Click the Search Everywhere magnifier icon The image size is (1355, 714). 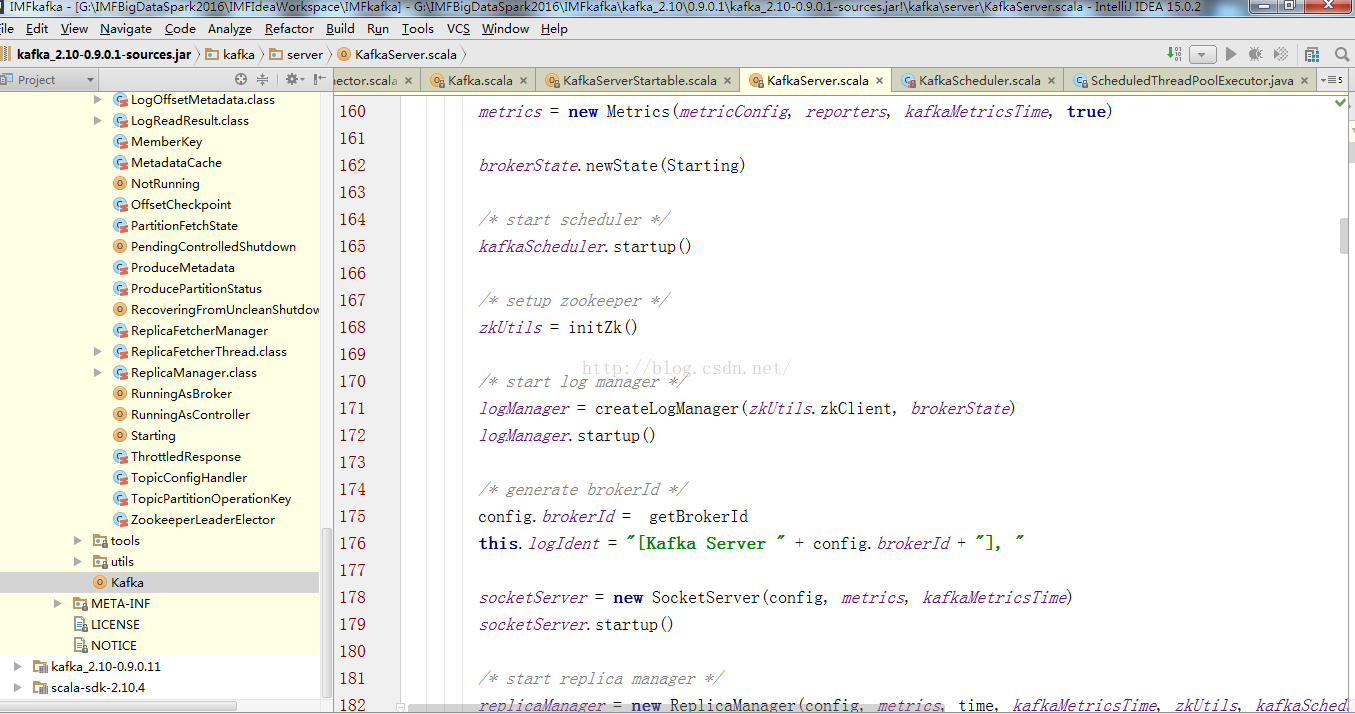pyautogui.click(x=1341, y=54)
